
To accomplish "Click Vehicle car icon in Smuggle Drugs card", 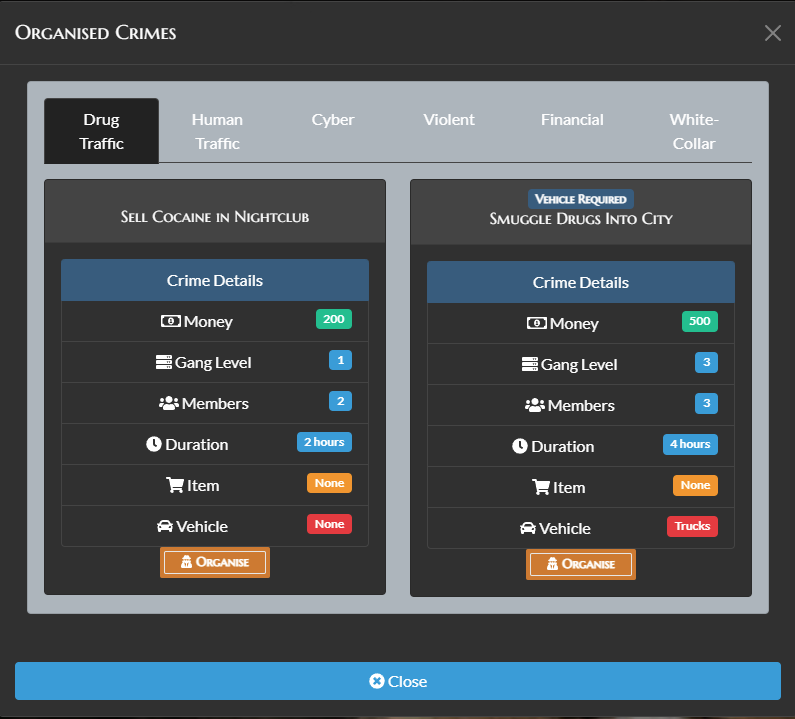I will [x=528, y=528].
